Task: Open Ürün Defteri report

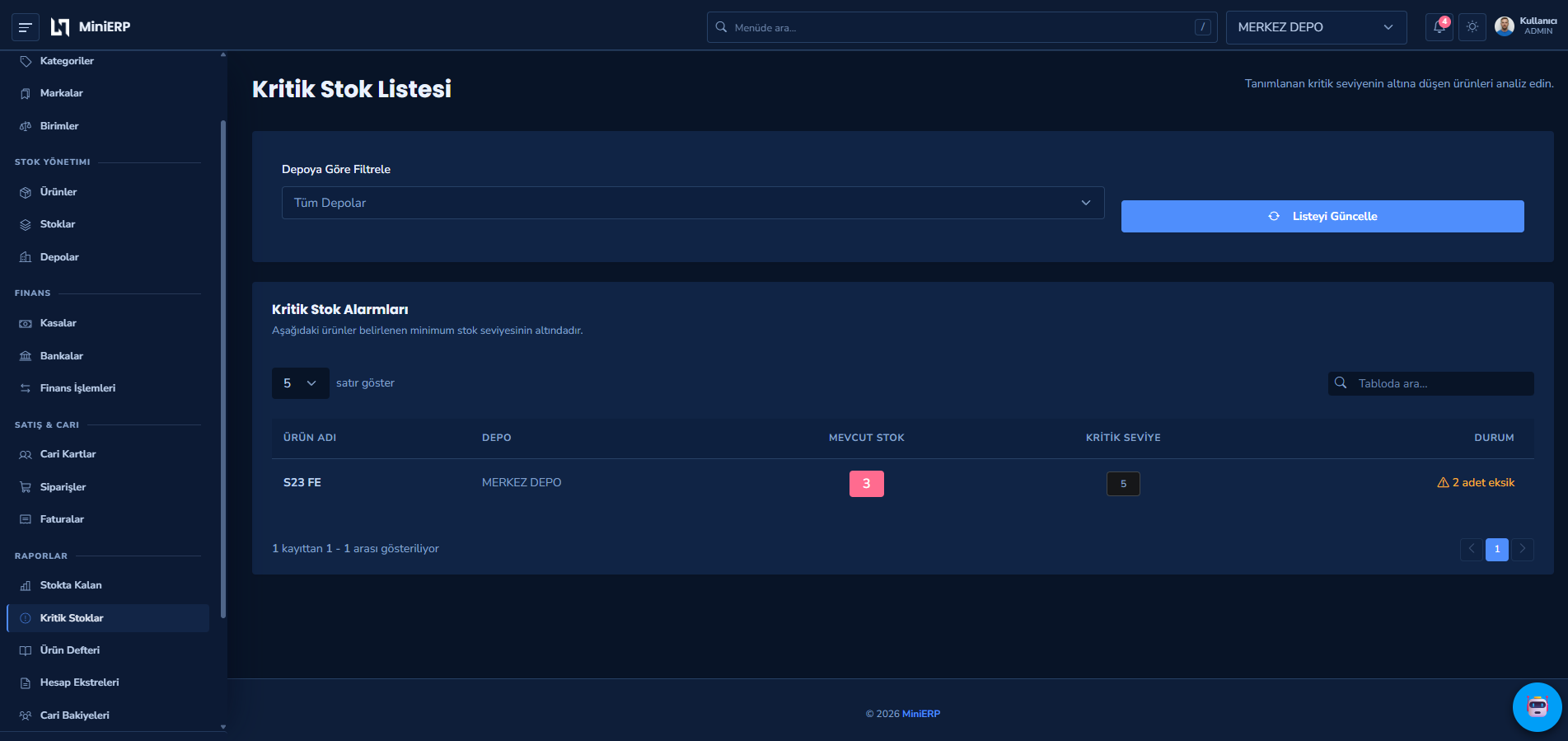Action: coord(108,650)
